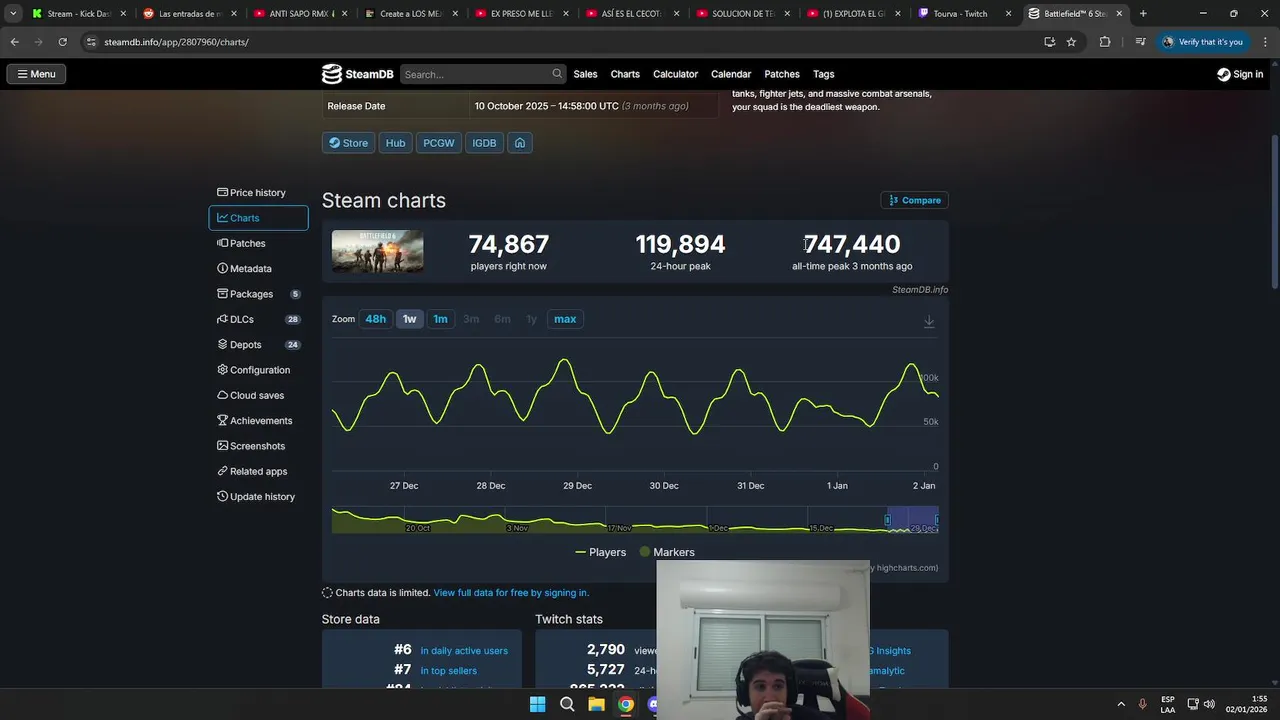
Task: Bookmark this page with the star icon
Action: [x=1071, y=42]
